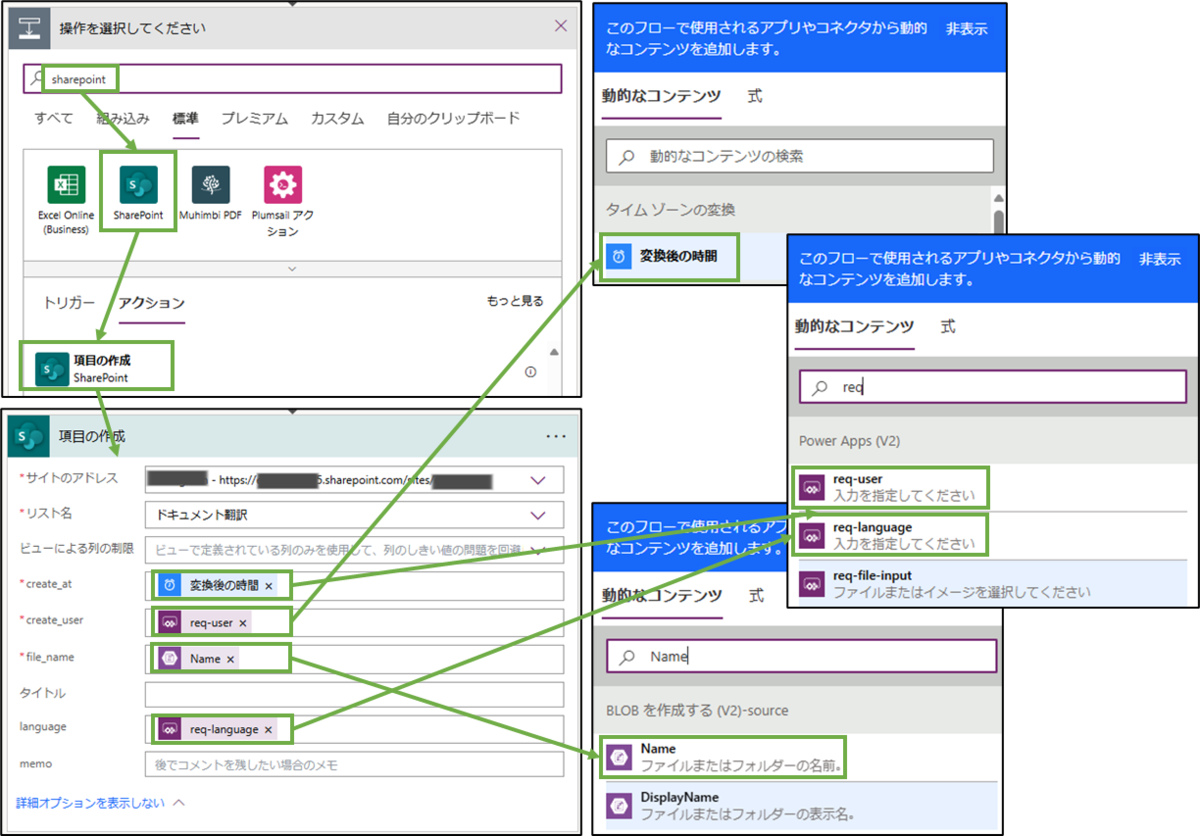The height and width of the screenshot is (836, 1200).
Task: Click the SharePoint icon in 項目の作成 header
Action: [28, 437]
